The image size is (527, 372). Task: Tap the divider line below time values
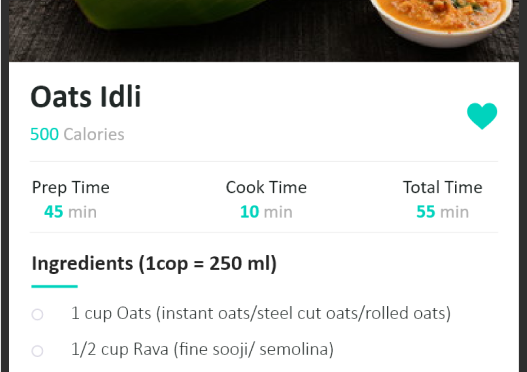click(264, 233)
